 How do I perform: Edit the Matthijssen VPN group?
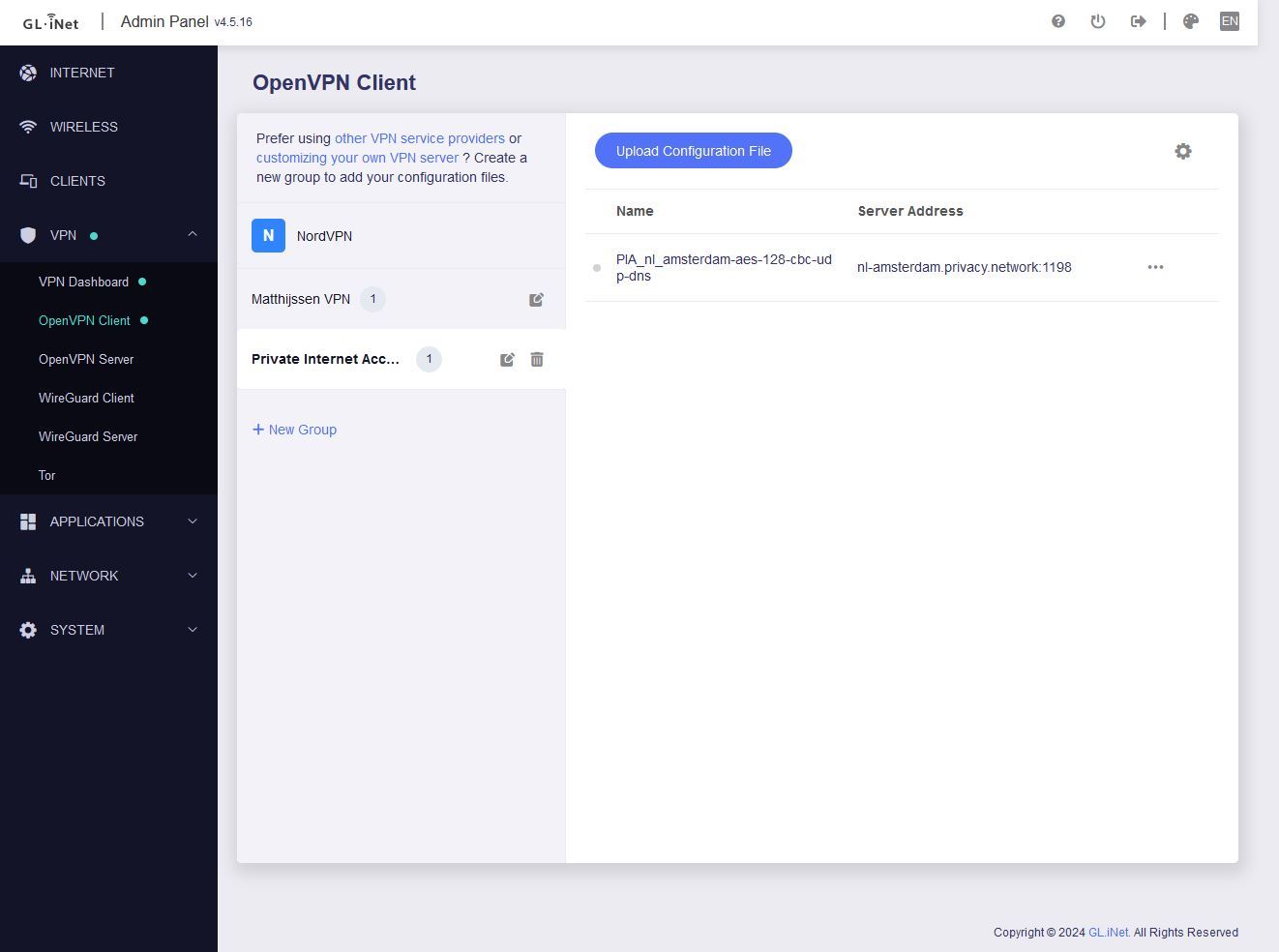click(x=536, y=300)
